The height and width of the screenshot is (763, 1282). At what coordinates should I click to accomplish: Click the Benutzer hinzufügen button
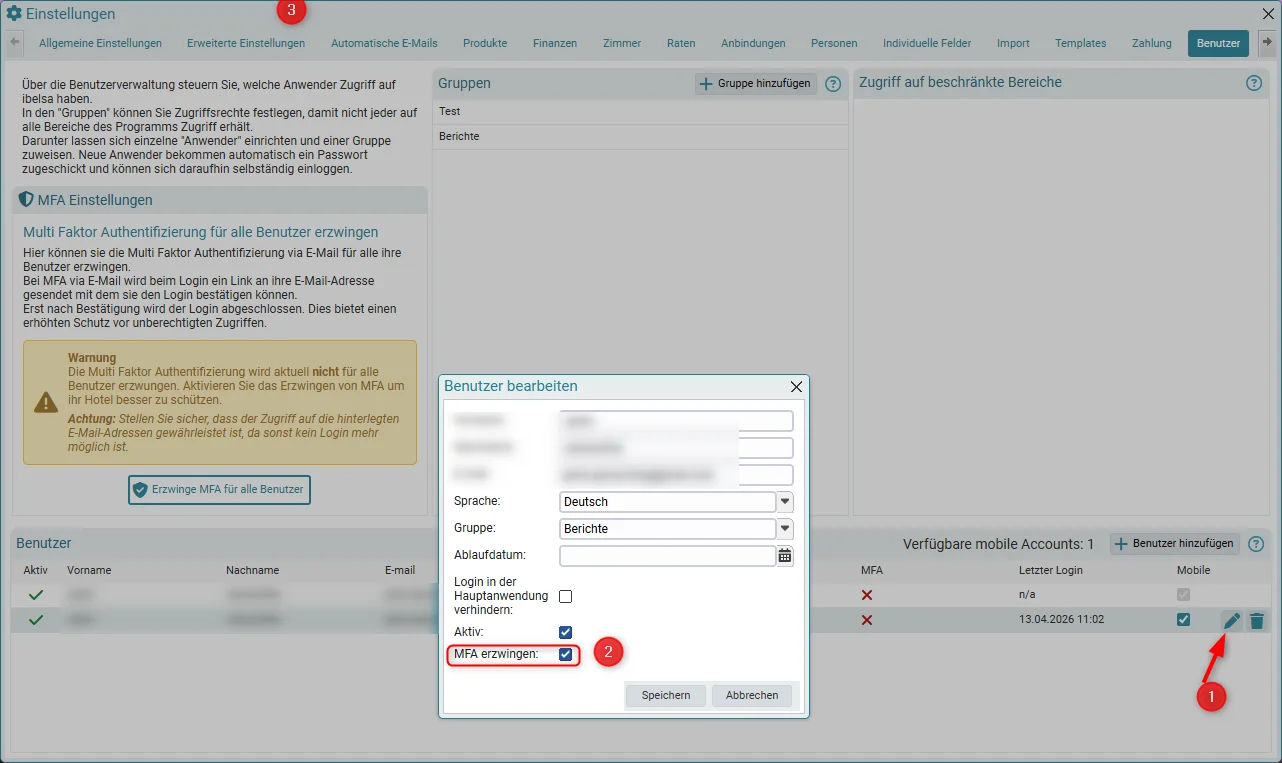[1175, 544]
